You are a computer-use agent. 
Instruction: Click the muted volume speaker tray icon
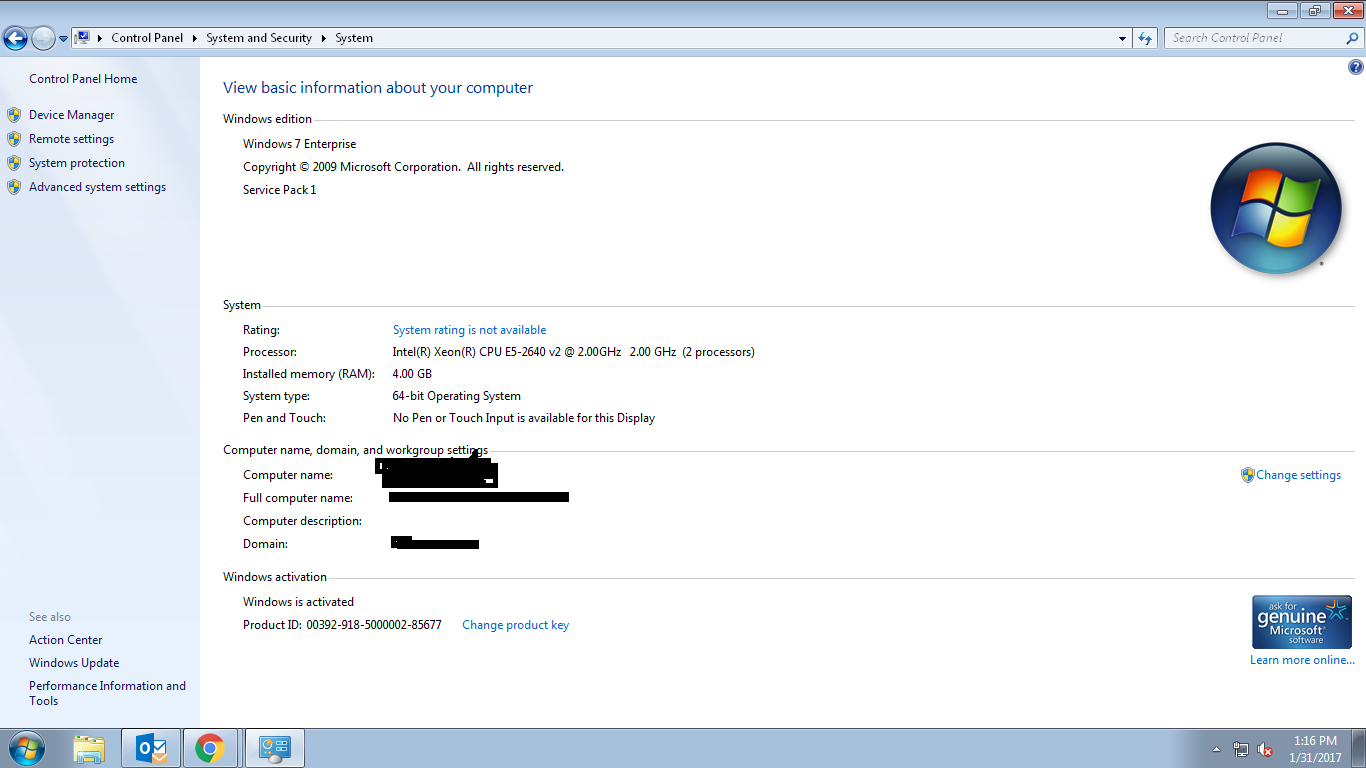1265,749
